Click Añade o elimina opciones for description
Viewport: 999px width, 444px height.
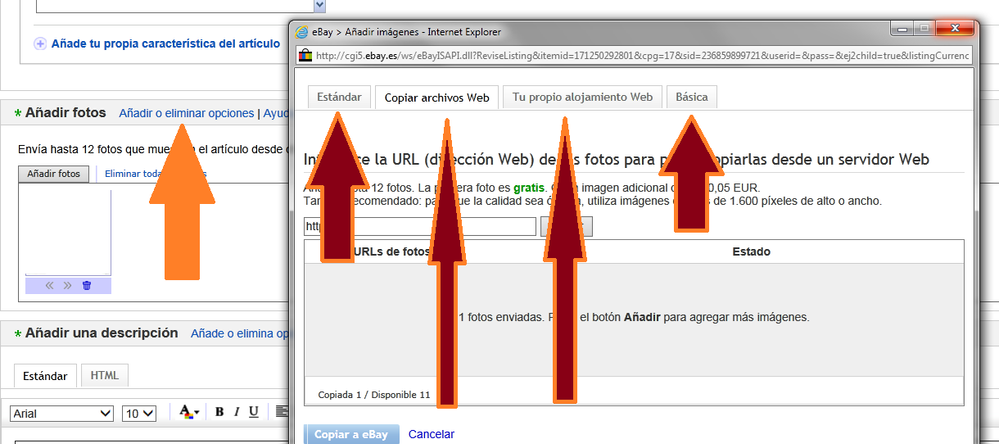tap(241, 333)
